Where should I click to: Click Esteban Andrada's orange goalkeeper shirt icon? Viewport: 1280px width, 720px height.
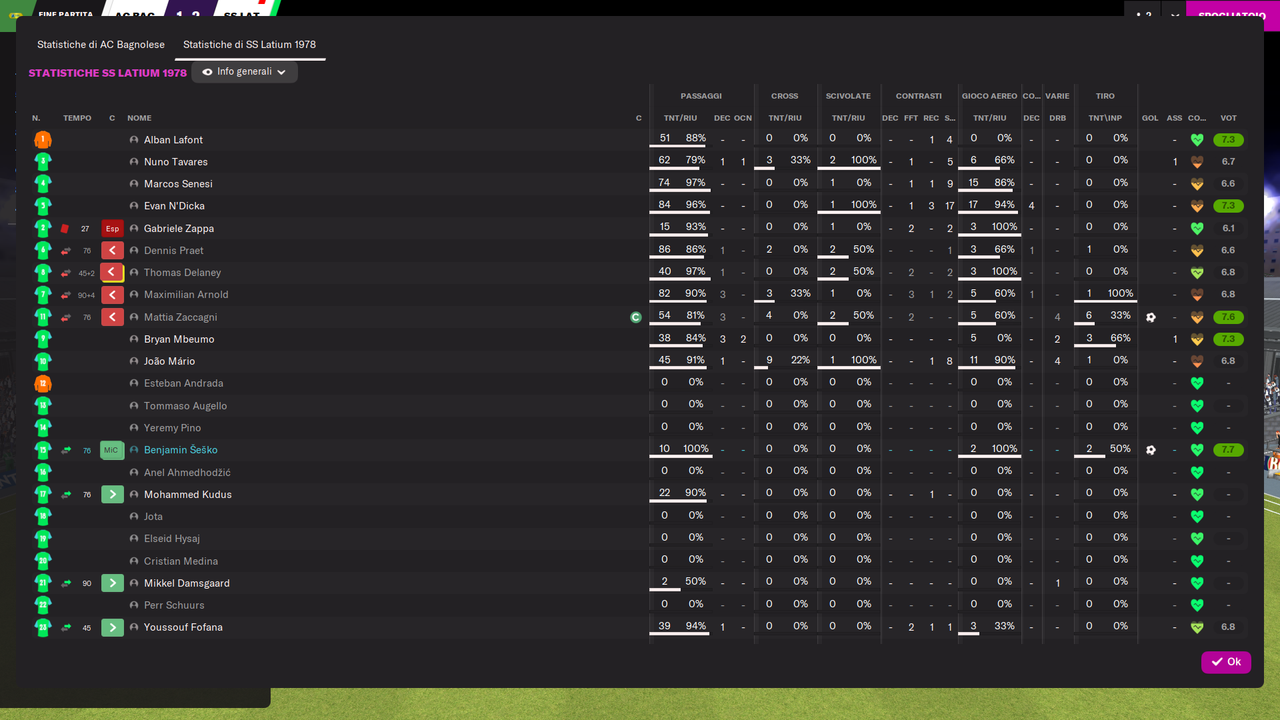(43, 384)
